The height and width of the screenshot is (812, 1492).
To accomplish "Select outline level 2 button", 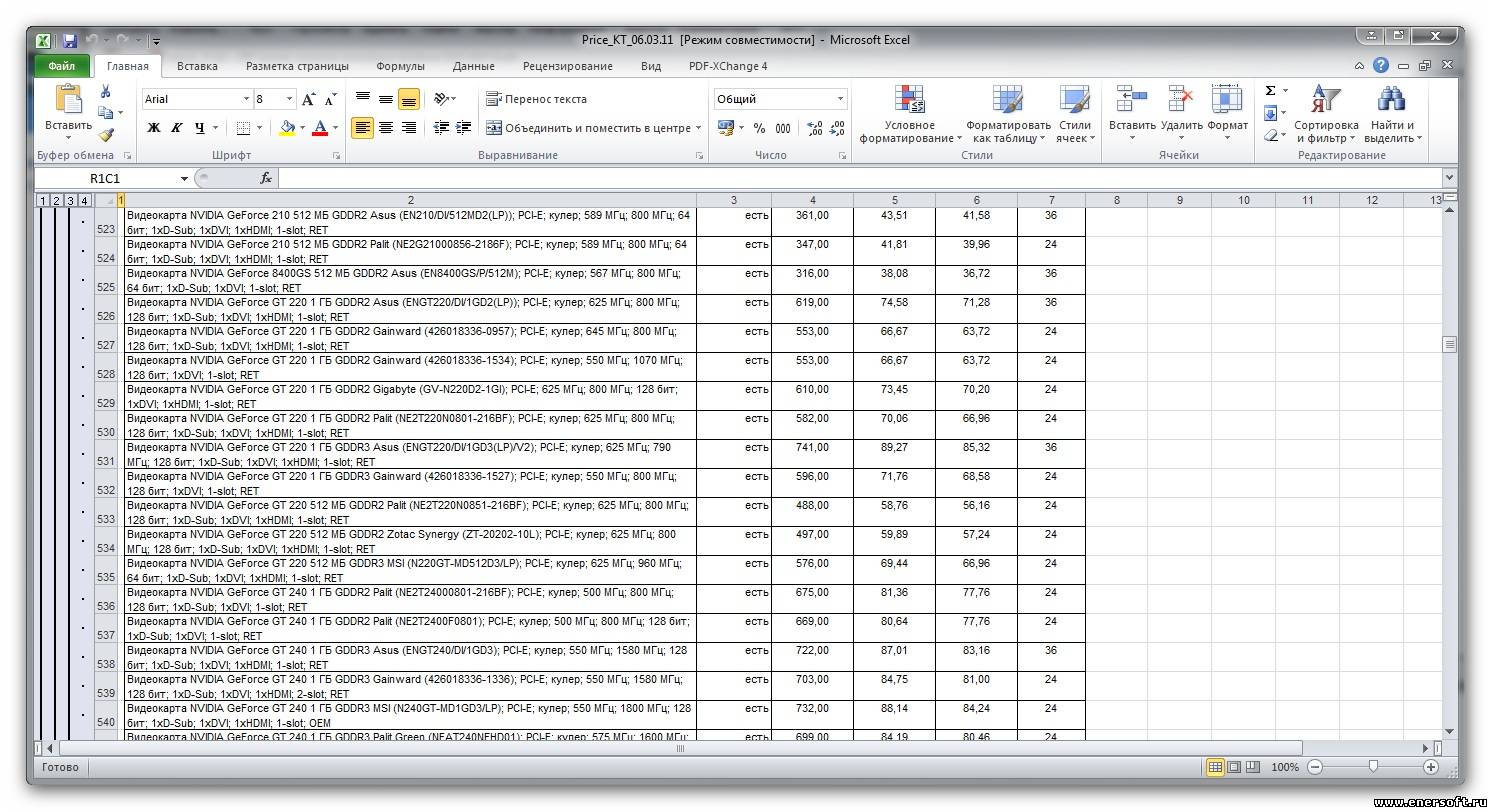I will coord(56,201).
